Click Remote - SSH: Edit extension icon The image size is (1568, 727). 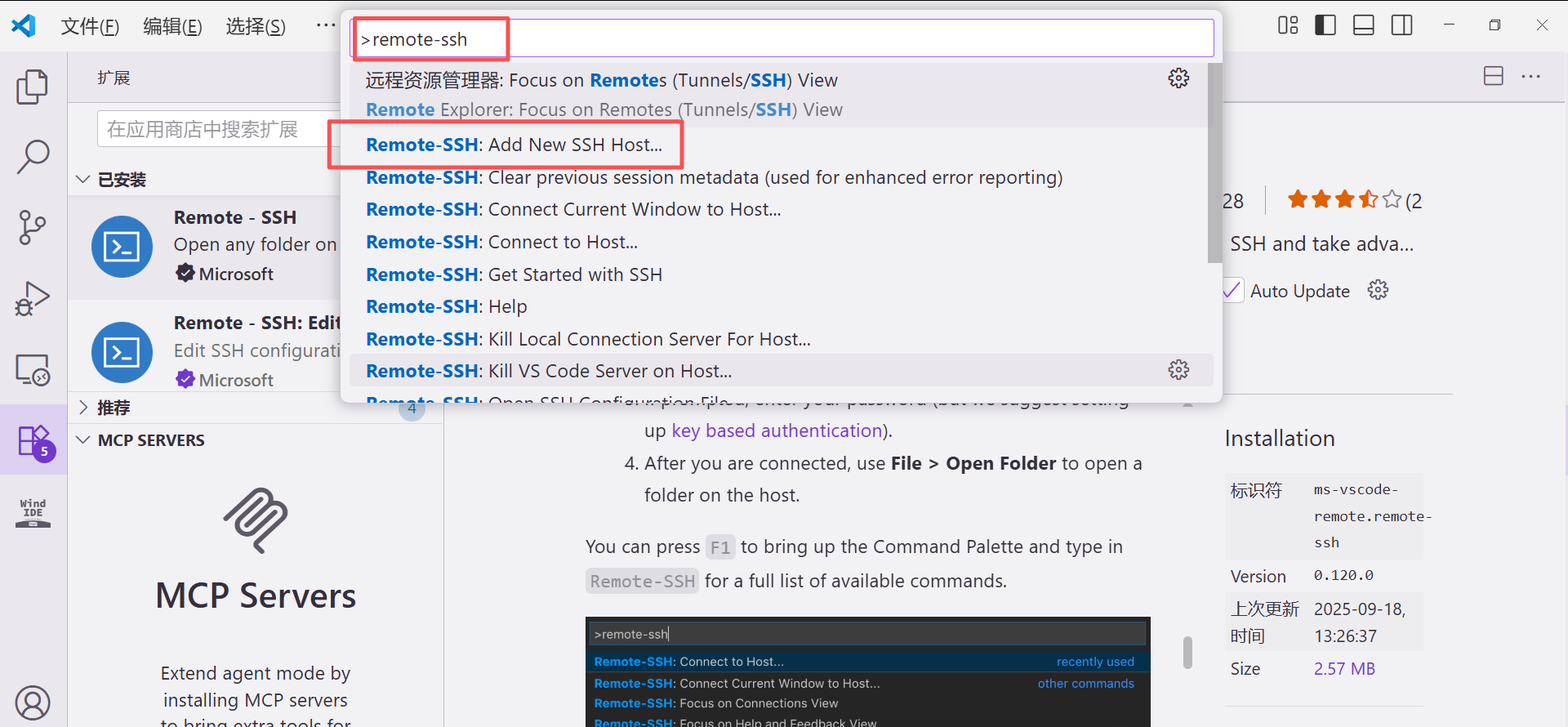[122, 353]
